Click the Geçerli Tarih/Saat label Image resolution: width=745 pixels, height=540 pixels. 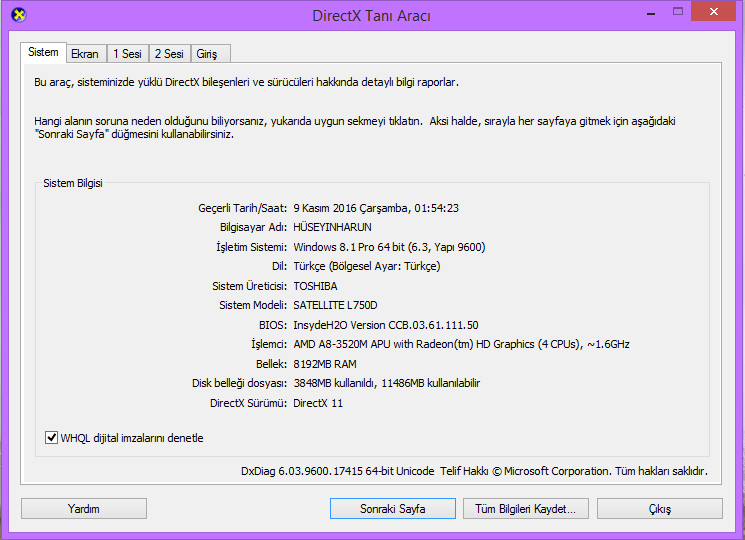tap(242, 208)
